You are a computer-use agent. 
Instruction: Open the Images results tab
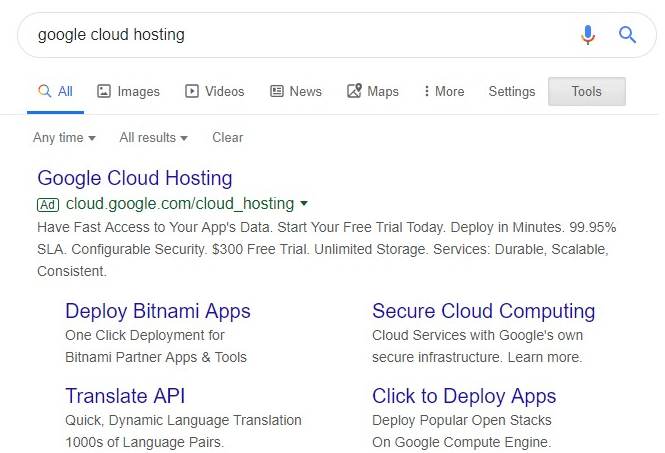128,91
